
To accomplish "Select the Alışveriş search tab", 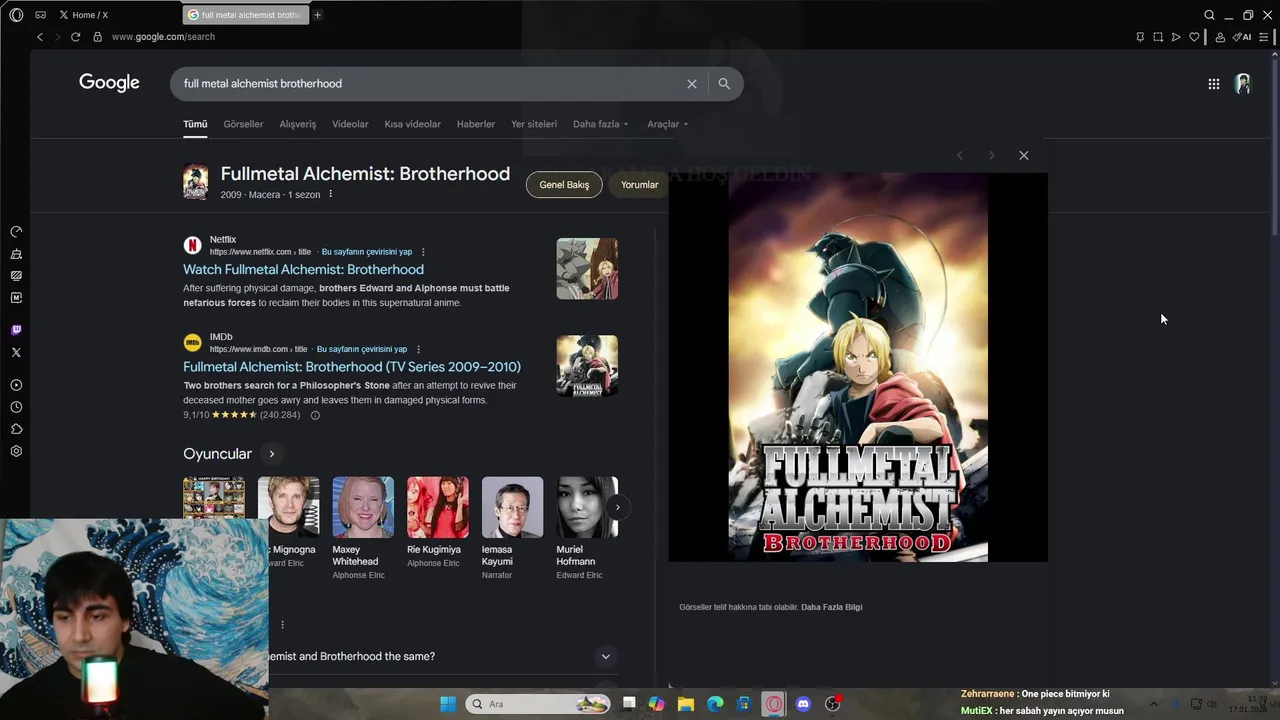I will pos(298,124).
